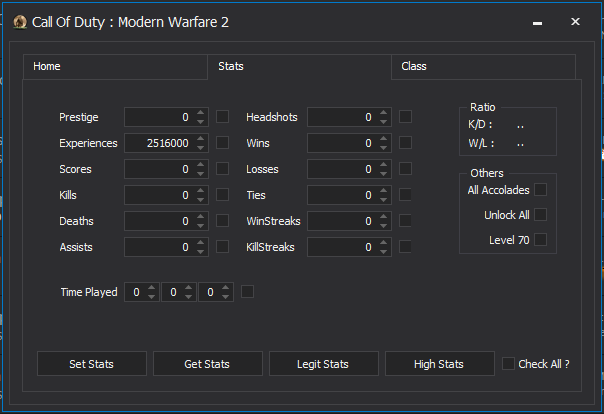Apply the High Stats preset
Image resolution: width=604 pixels, height=414 pixels.
tap(440, 364)
